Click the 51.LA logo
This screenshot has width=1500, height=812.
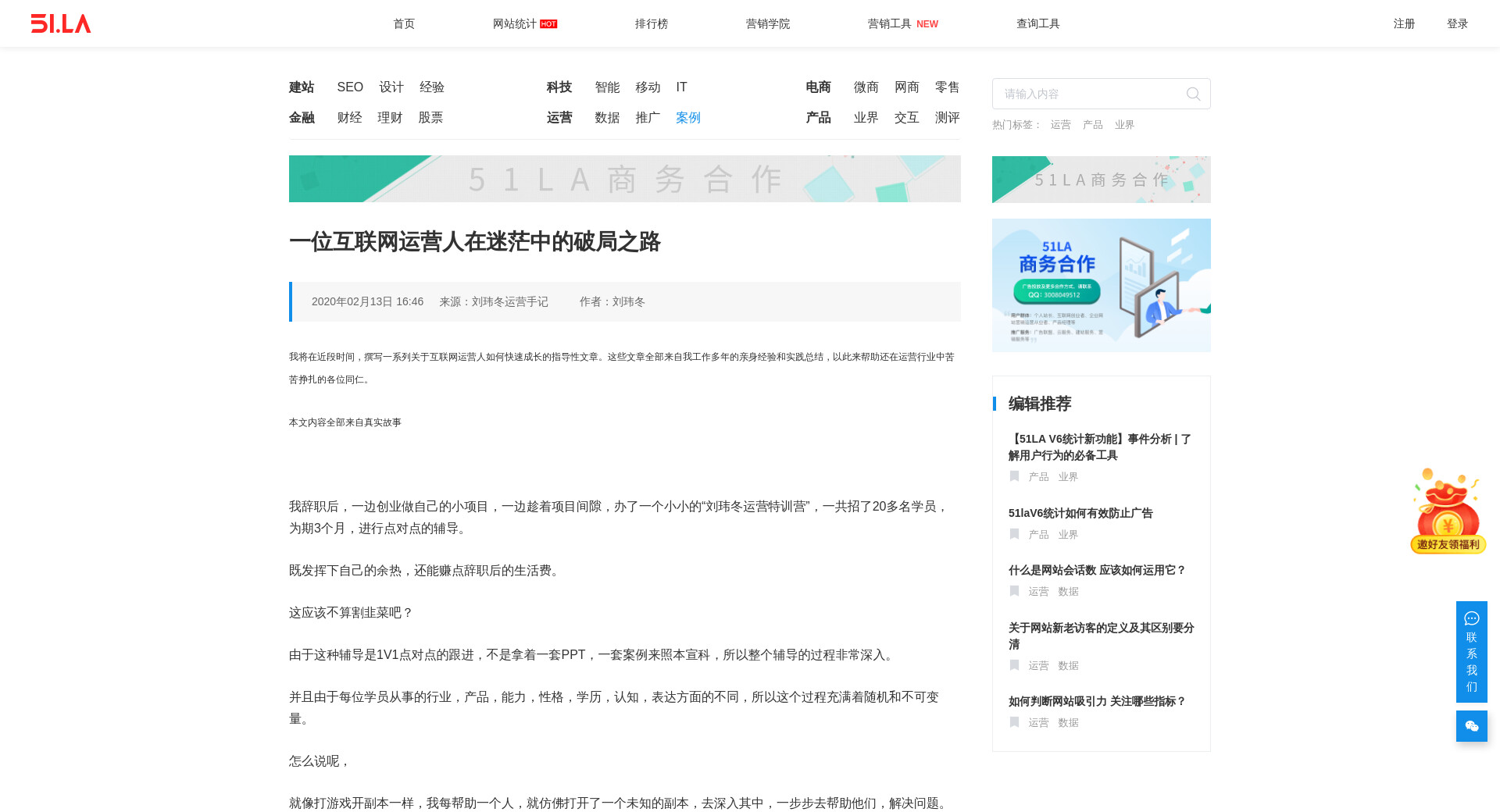pyautogui.click(x=61, y=23)
